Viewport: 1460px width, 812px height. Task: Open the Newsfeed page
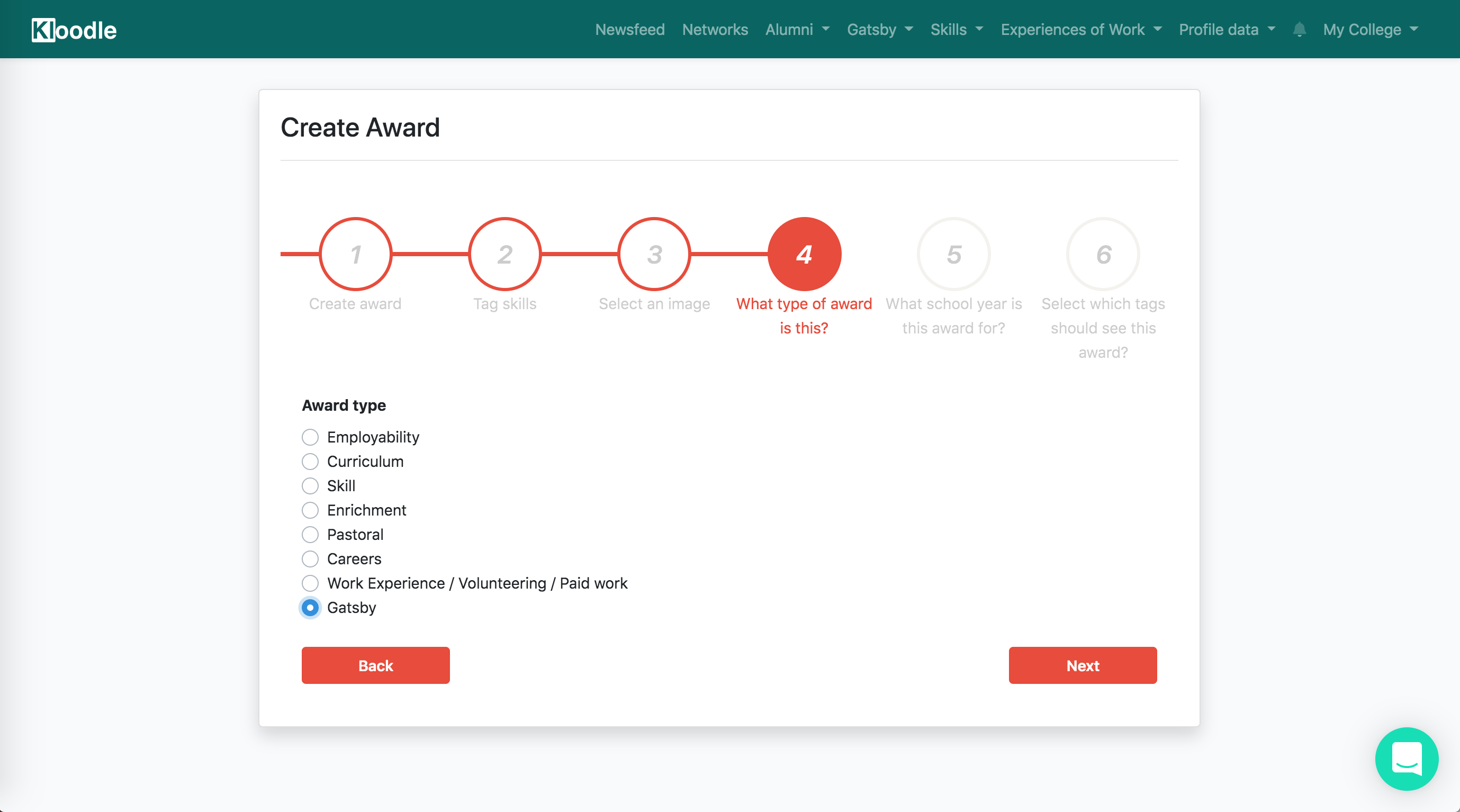click(629, 30)
